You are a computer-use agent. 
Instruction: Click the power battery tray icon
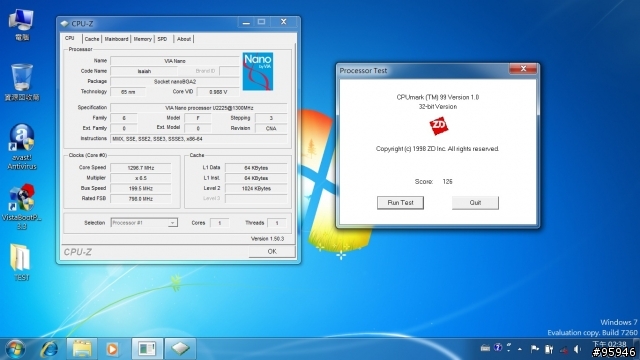coord(549,349)
